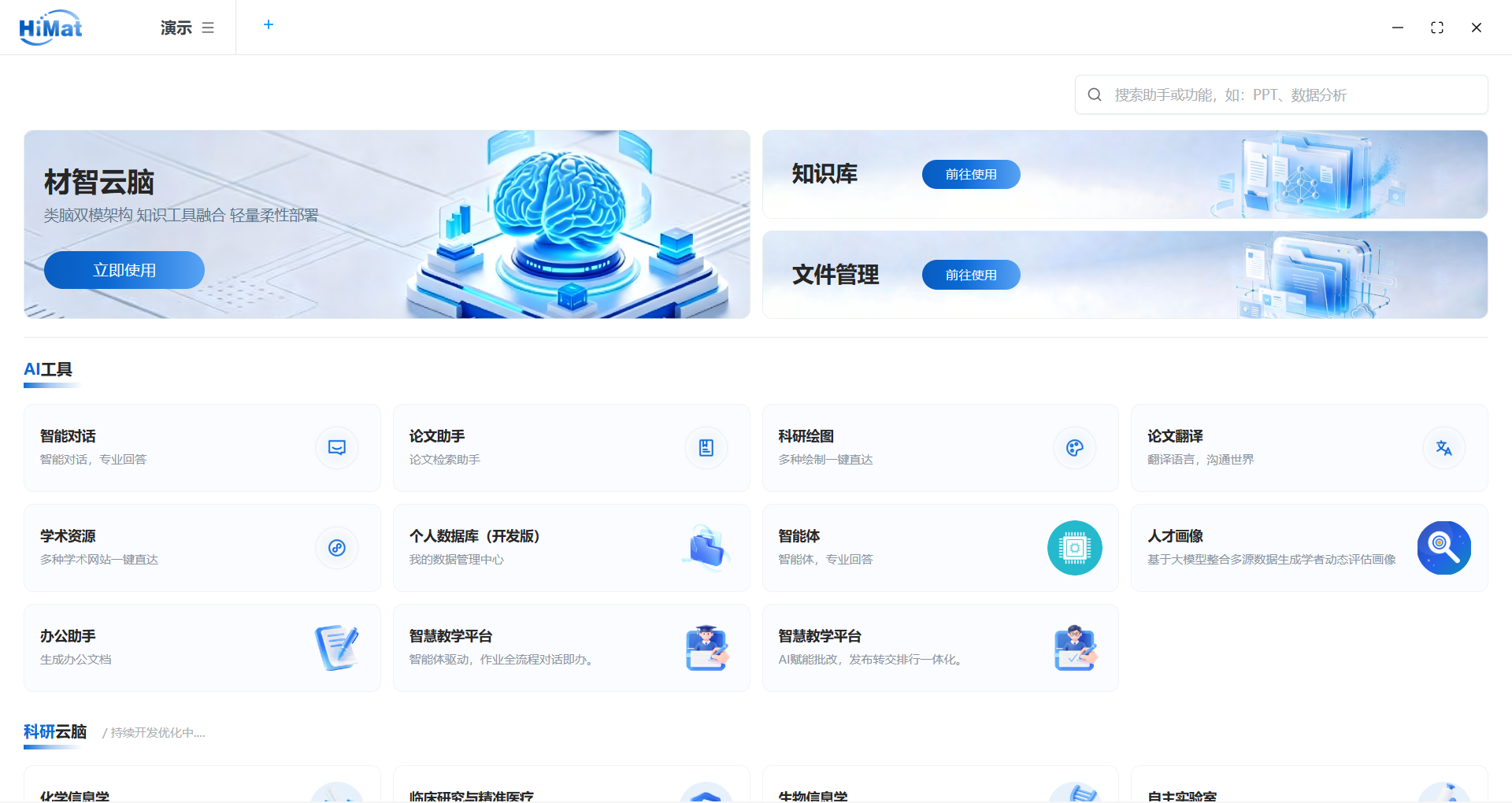Open the hamburger menu beside 演示

pyautogui.click(x=208, y=28)
